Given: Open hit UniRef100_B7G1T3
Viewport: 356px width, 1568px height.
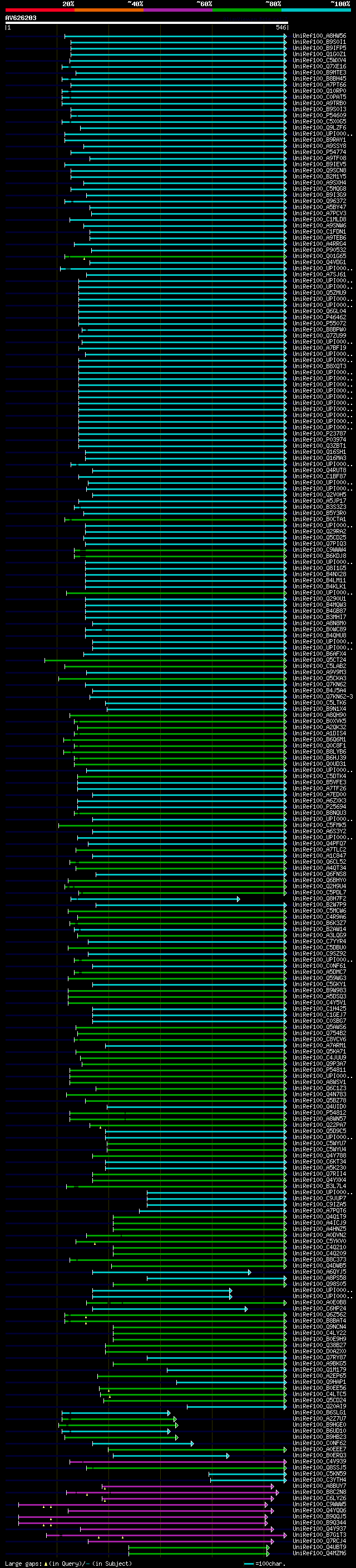Looking at the screenshot, I should (x=319, y=1535).
